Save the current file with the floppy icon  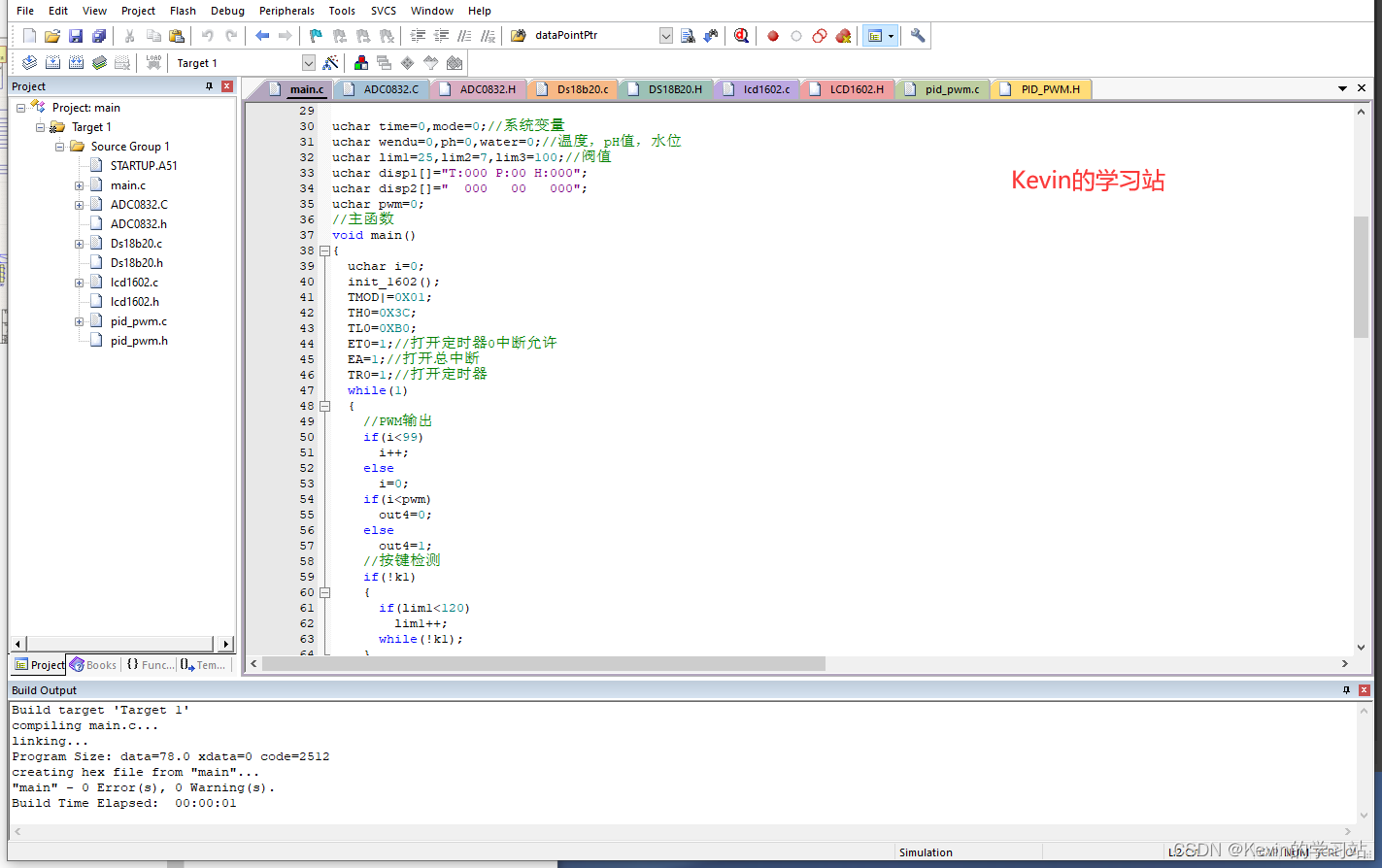coord(76,36)
